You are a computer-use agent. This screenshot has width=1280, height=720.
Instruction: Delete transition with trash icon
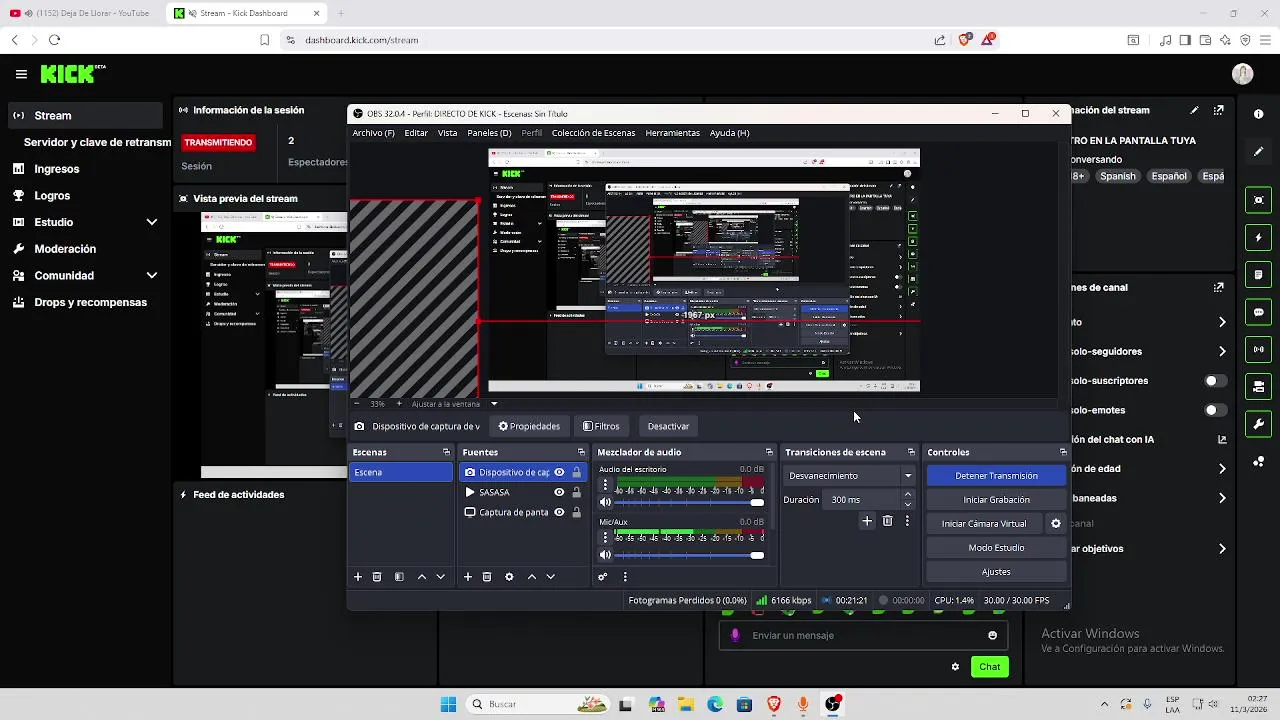pos(887,521)
